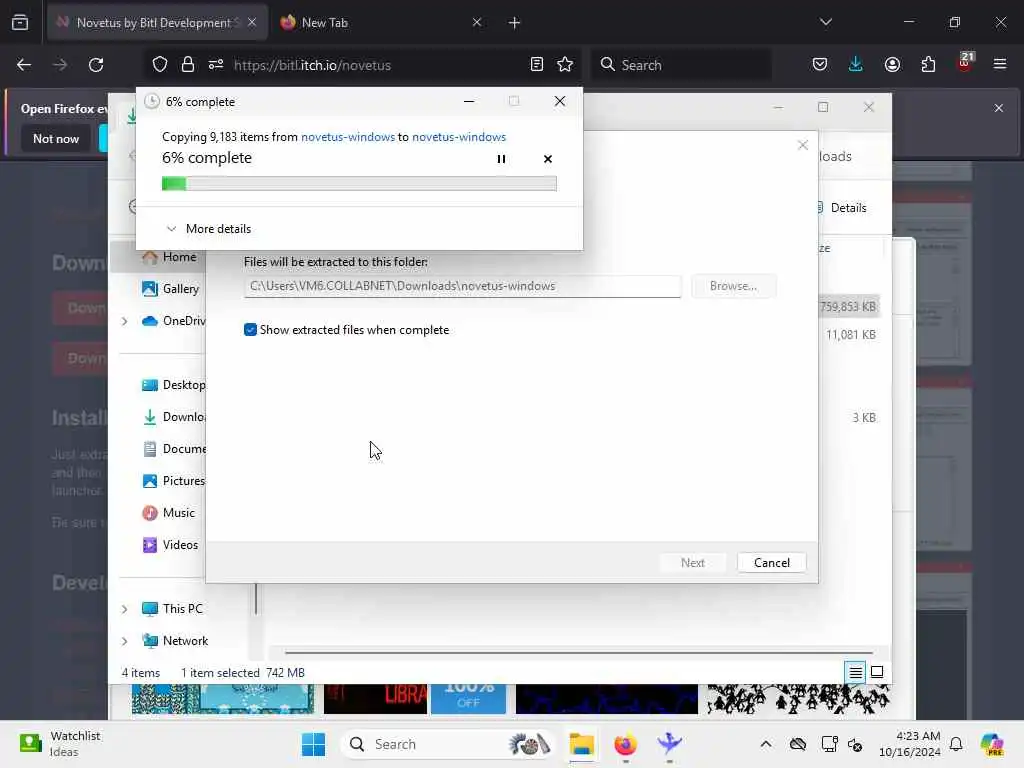Select the 759,853 KB file row

pos(848,307)
